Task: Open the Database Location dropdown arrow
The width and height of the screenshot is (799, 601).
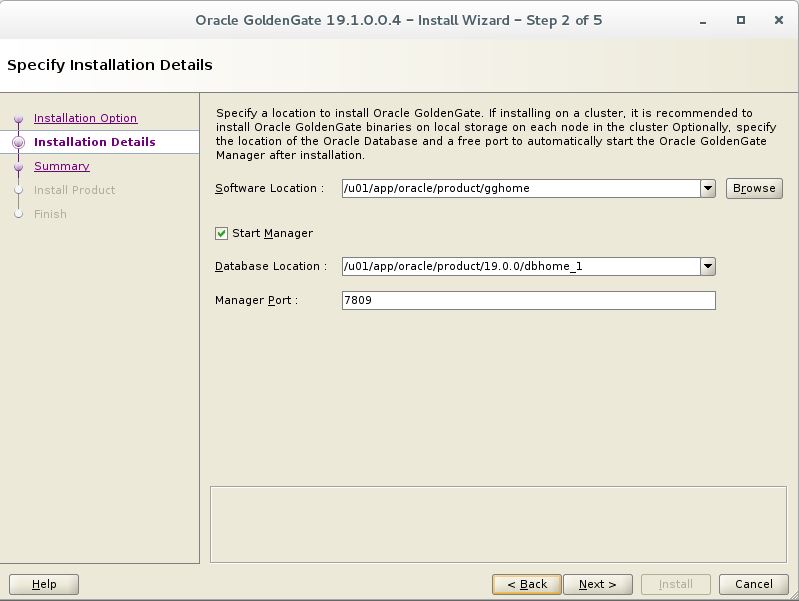Action: point(708,266)
